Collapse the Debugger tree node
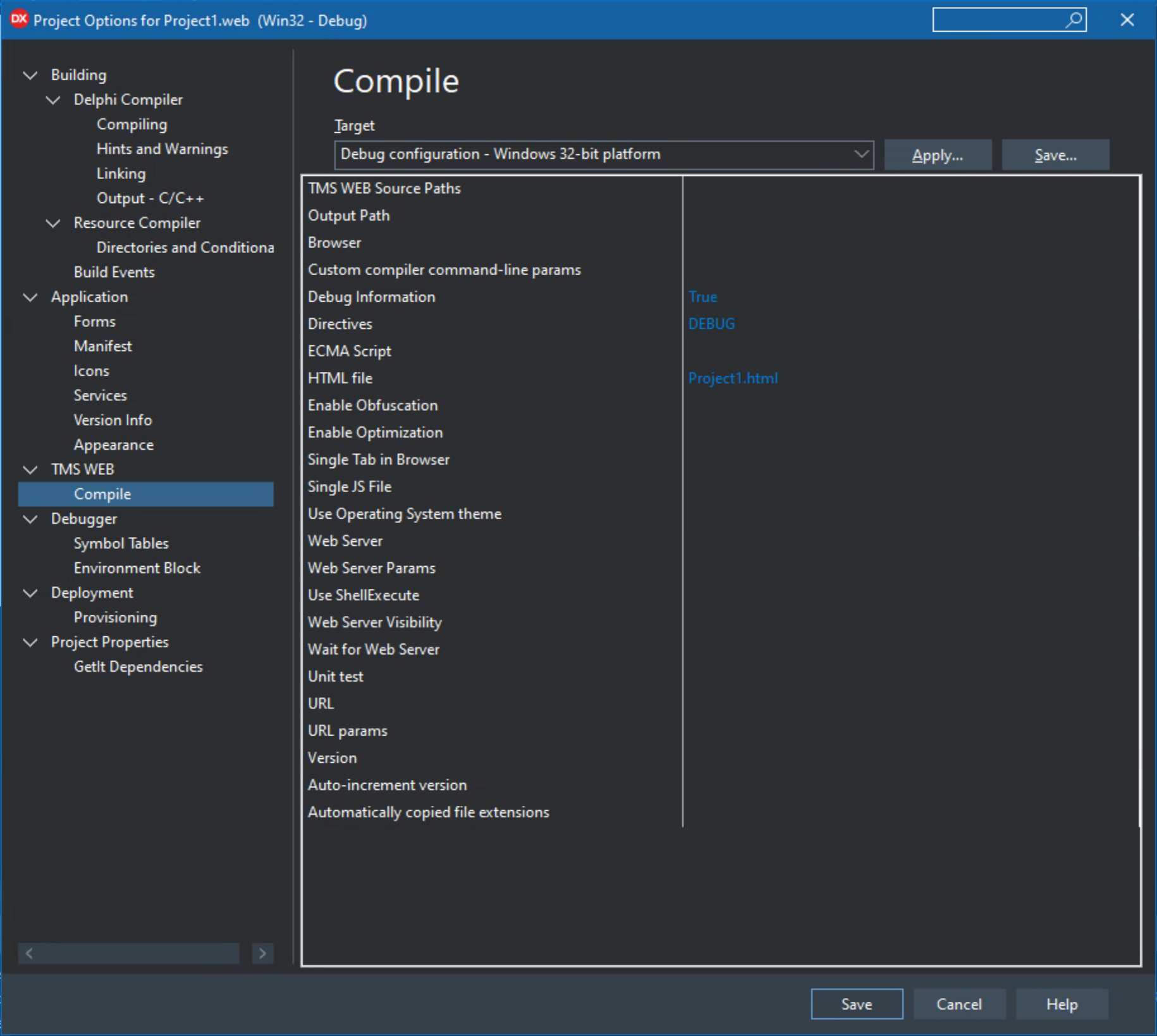1157x1036 pixels. pyautogui.click(x=30, y=519)
